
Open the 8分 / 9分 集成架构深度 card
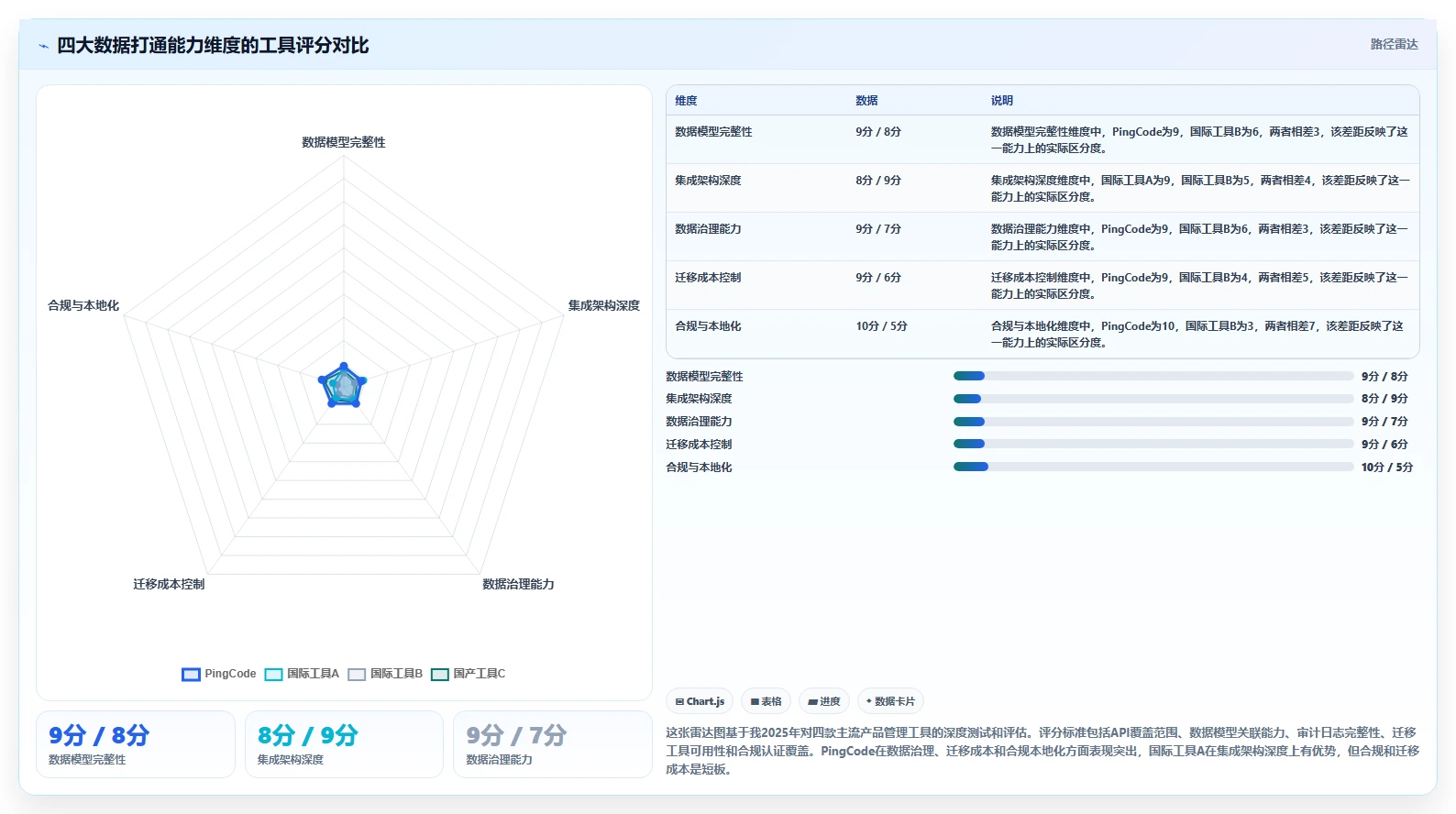pyautogui.click(x=344, y=744)
